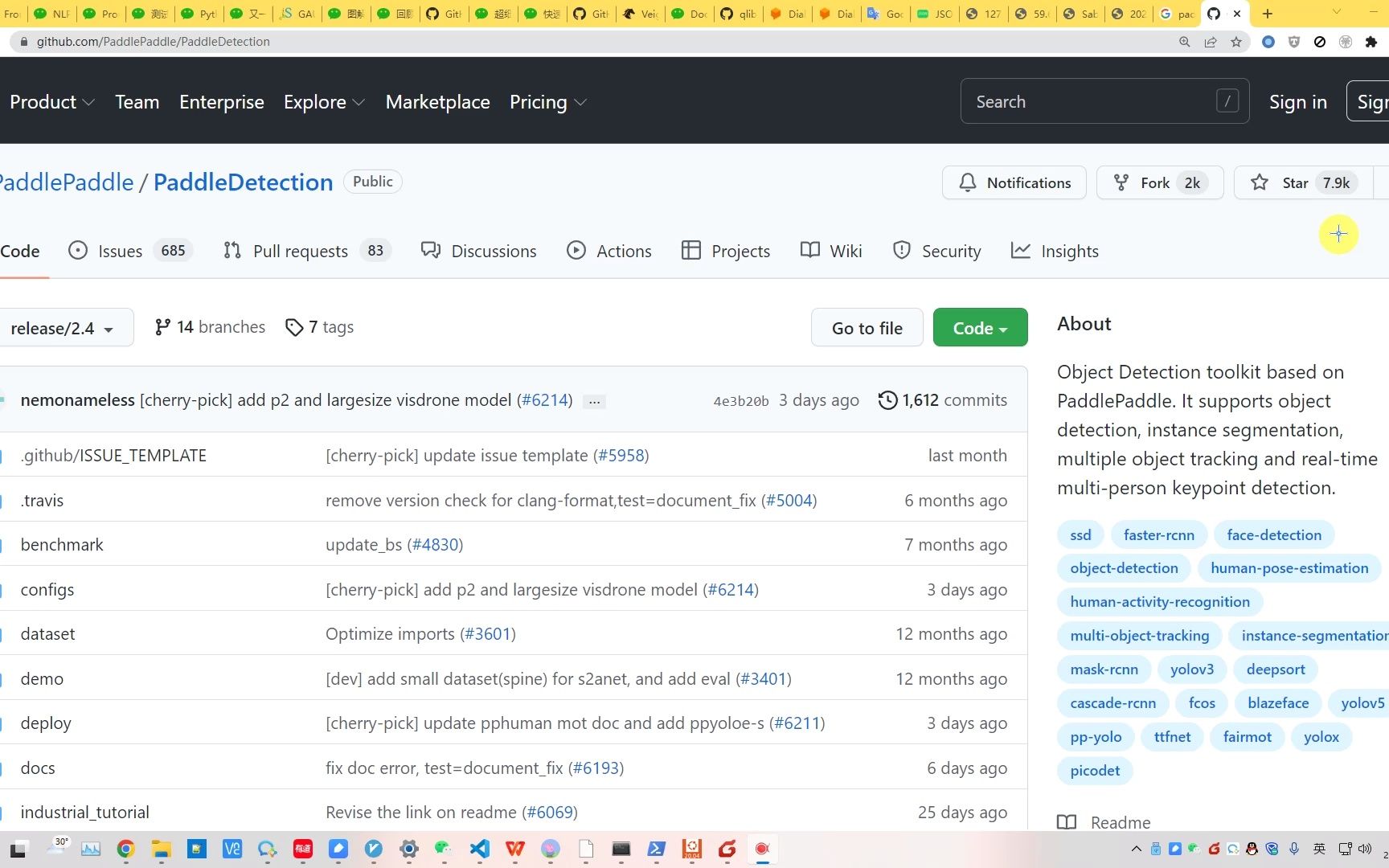Click the Marketplace link in header
This screenshot has height=868, width=1389.
pos(438,102)
